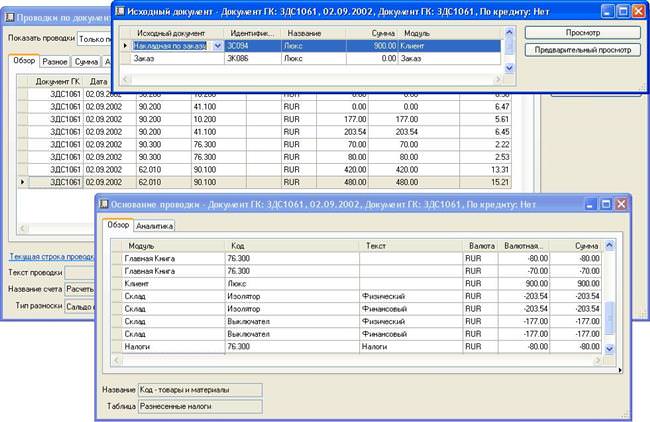The height and width of the screenshot is (422, 650).
Task: Click the Показать проводки field
Action: tap(95, 39)
